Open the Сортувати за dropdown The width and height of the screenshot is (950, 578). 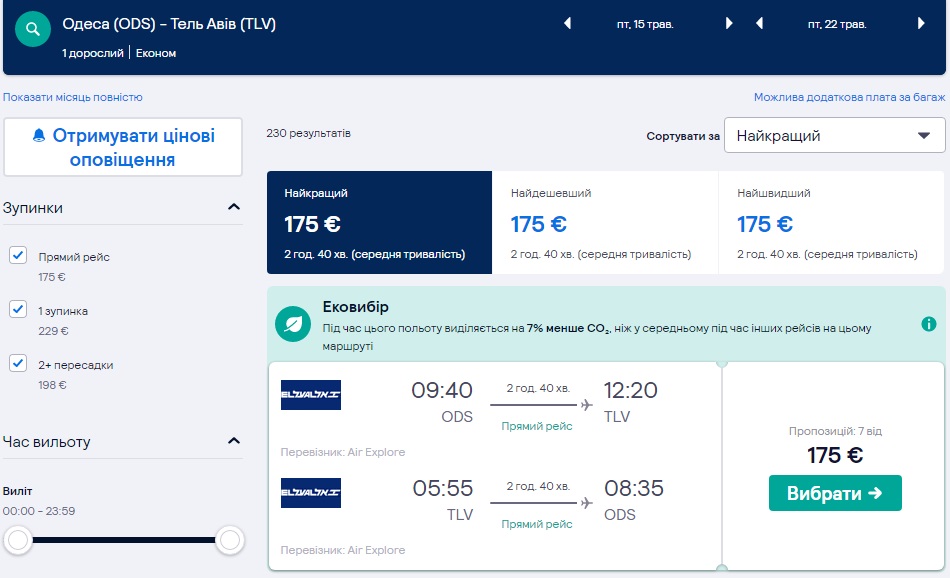[834, 136]
